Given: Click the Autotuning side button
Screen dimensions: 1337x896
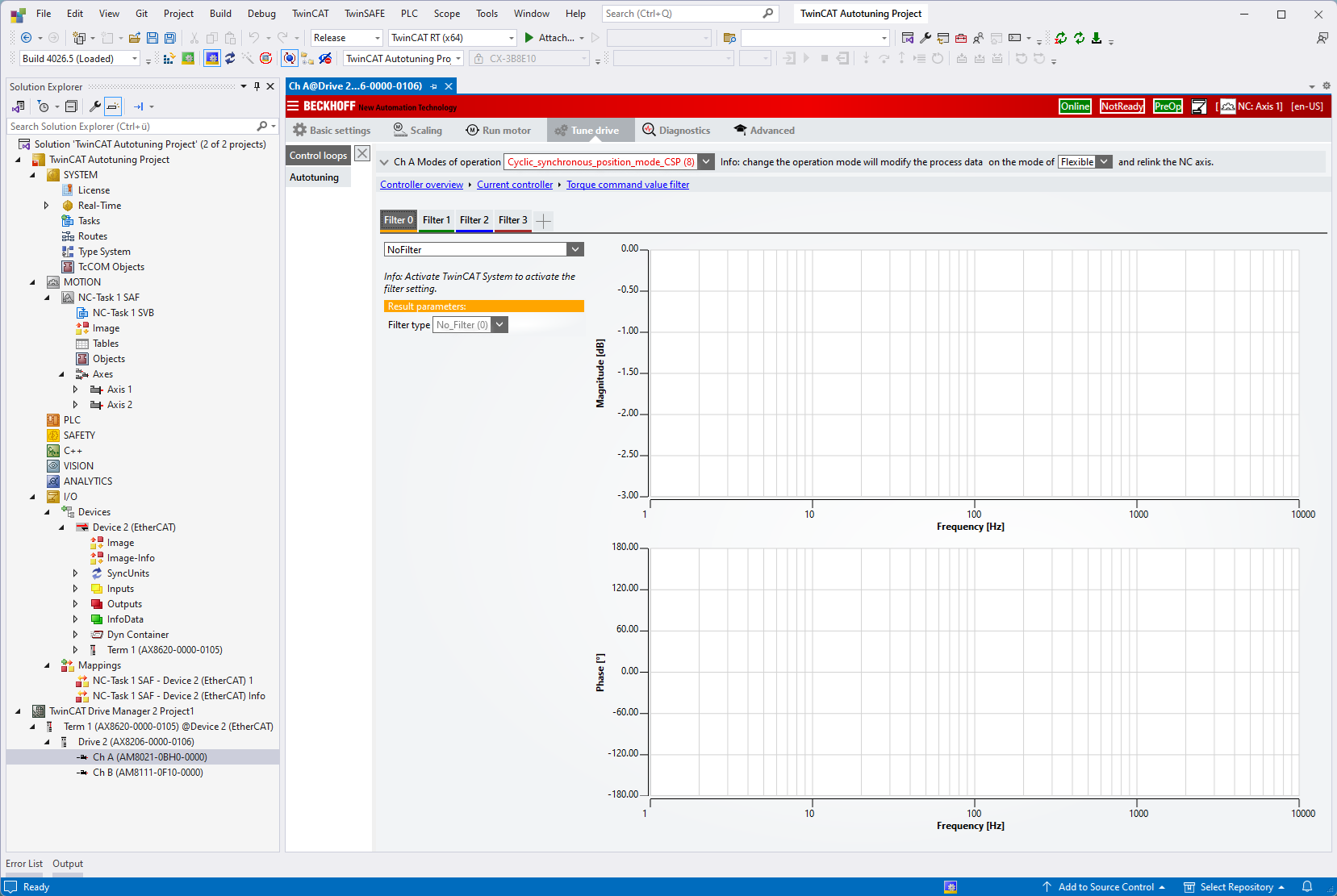Looking at the screenshot, I should tap(319, 177).
